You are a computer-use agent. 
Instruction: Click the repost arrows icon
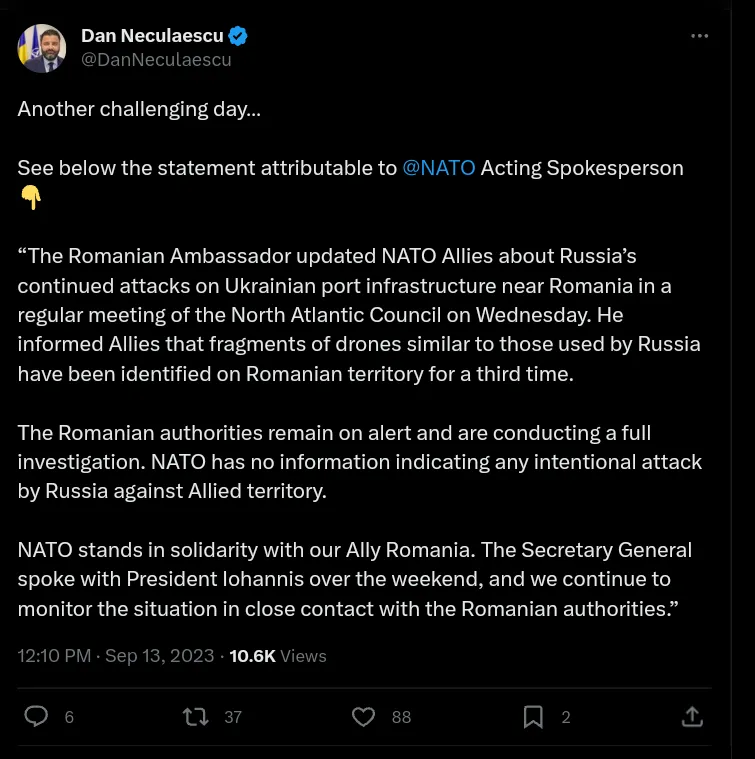(x=196, y=716)
